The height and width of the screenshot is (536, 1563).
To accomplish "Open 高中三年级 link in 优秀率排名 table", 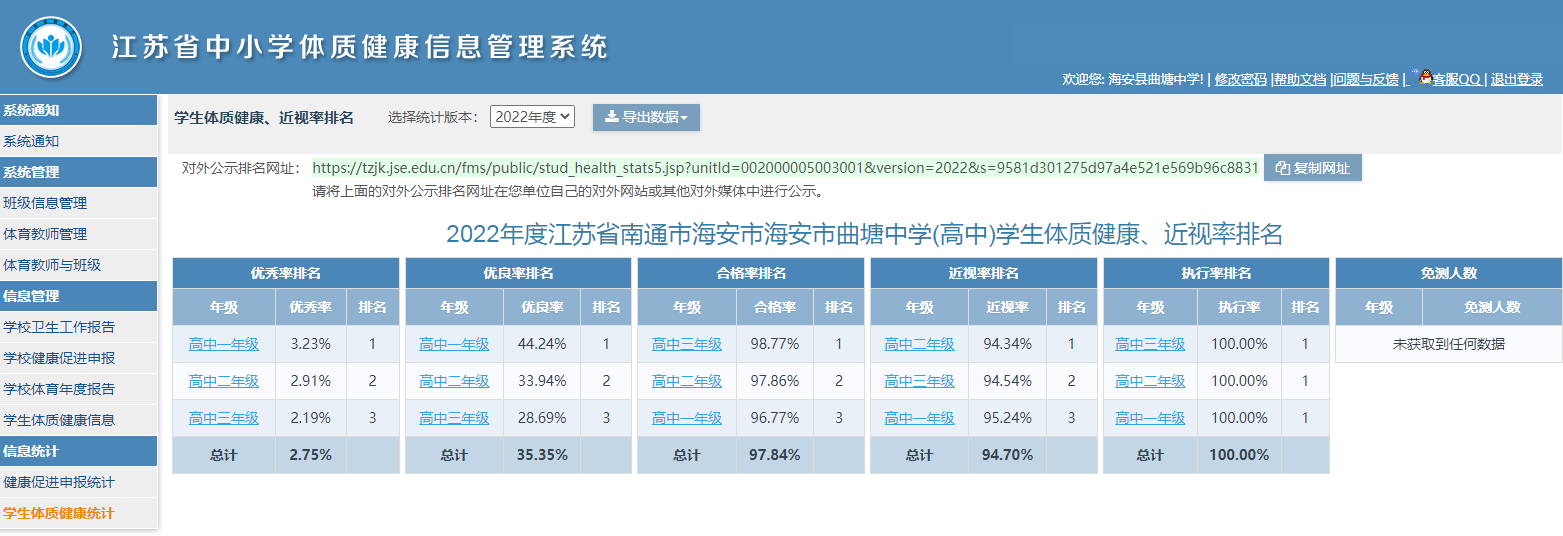I will pyautogui.click(x=224, y=418).
